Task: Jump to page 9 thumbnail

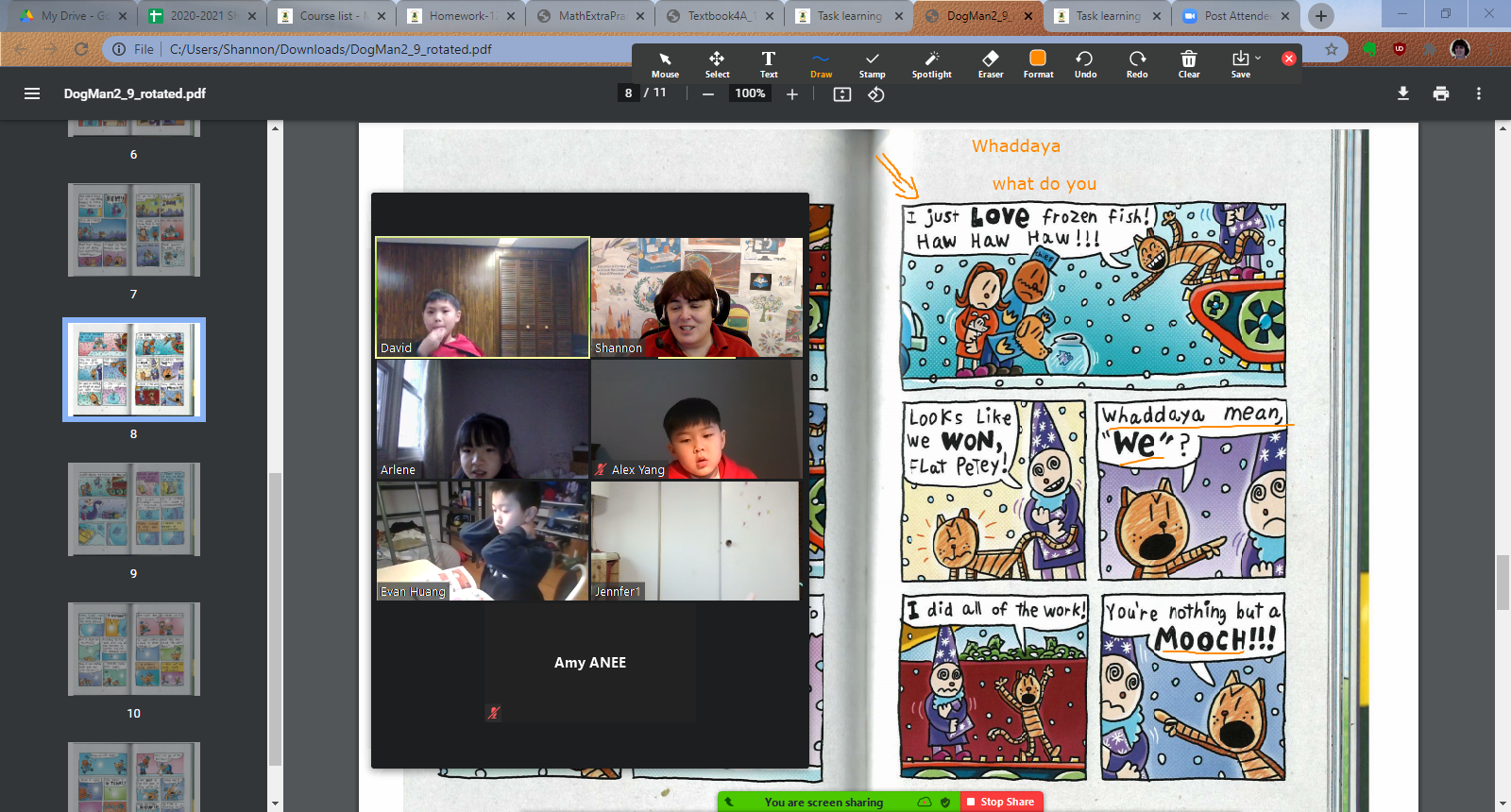Action: tap(134, 509)
